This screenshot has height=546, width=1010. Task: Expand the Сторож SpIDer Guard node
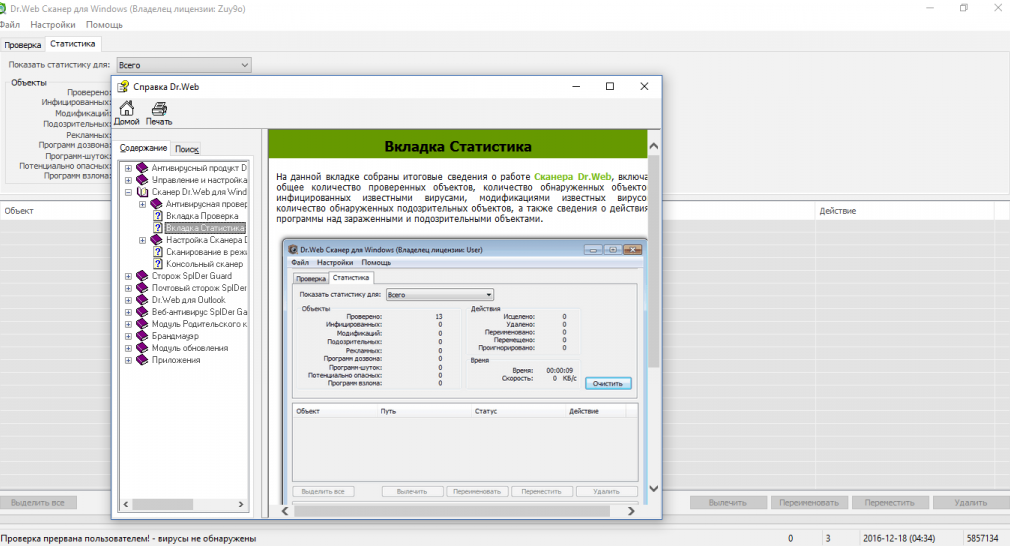click(128, 276)
